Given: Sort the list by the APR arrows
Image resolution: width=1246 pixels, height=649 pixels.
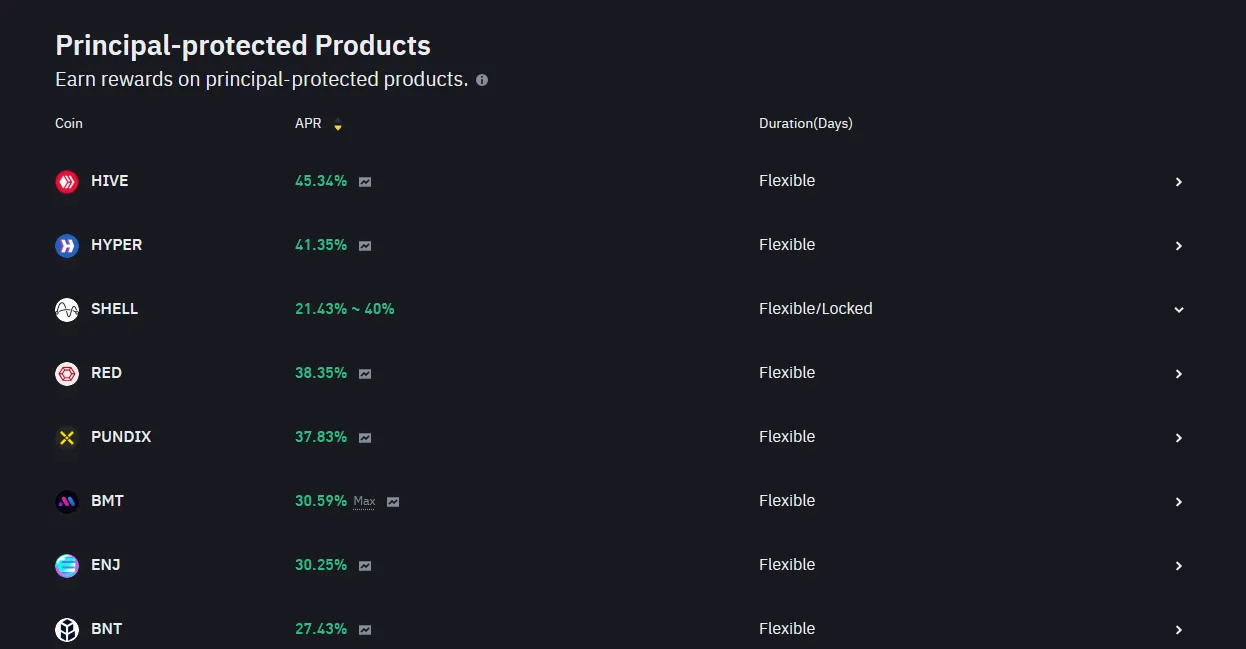Looking at the screenshot, I should tap(338, 125).
